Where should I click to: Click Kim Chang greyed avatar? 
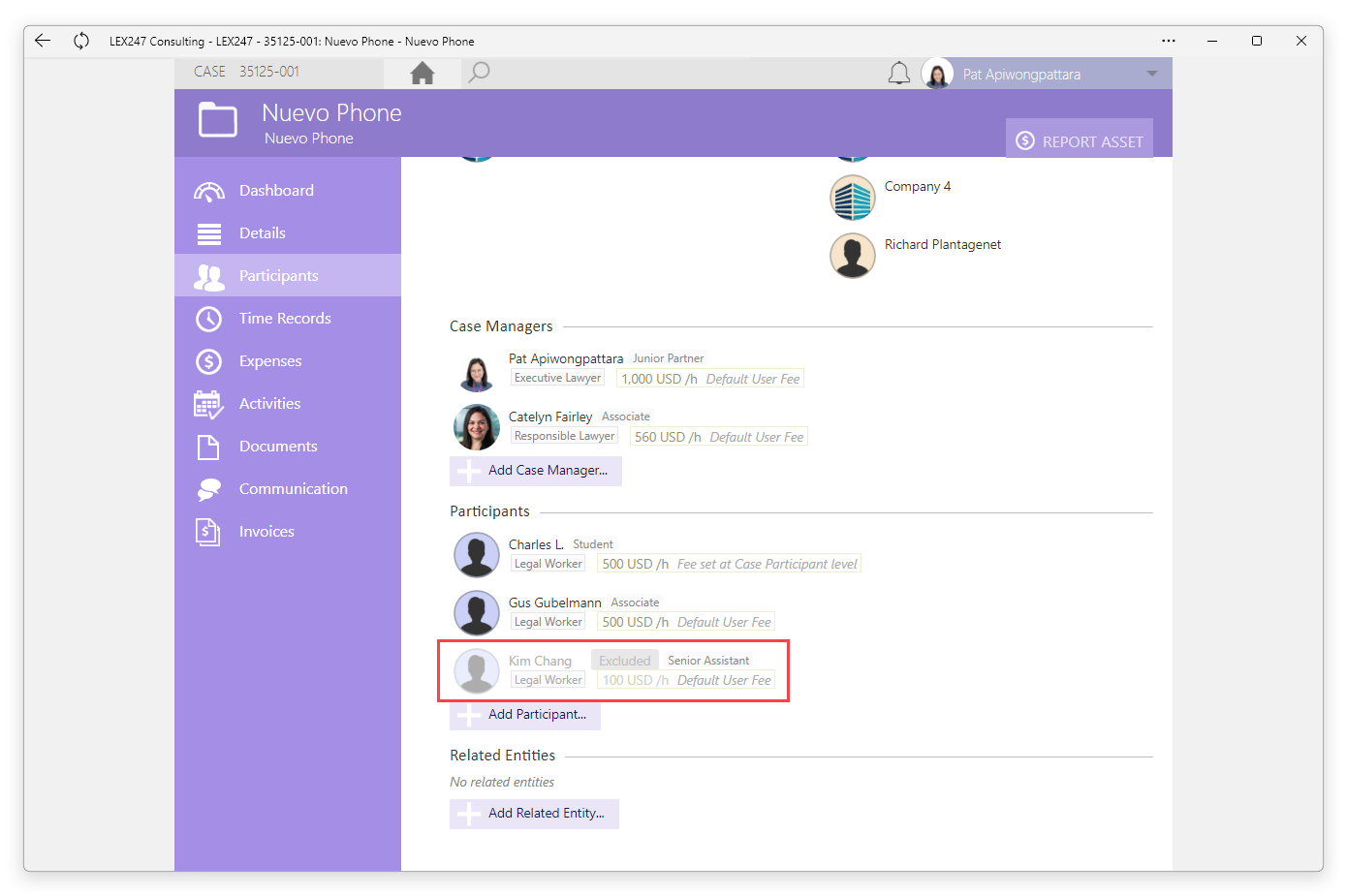477,671
